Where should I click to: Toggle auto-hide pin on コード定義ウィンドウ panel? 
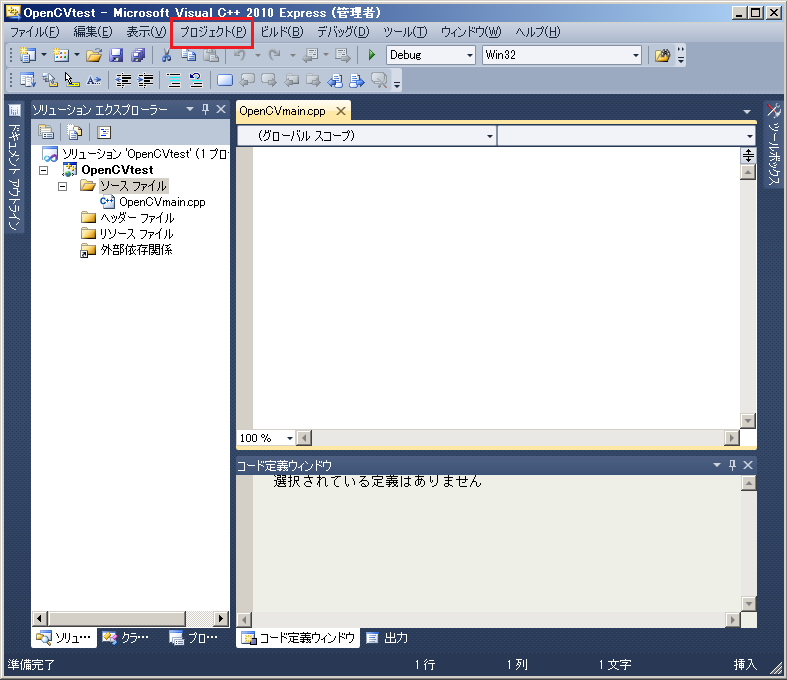(x=732, y=465)
